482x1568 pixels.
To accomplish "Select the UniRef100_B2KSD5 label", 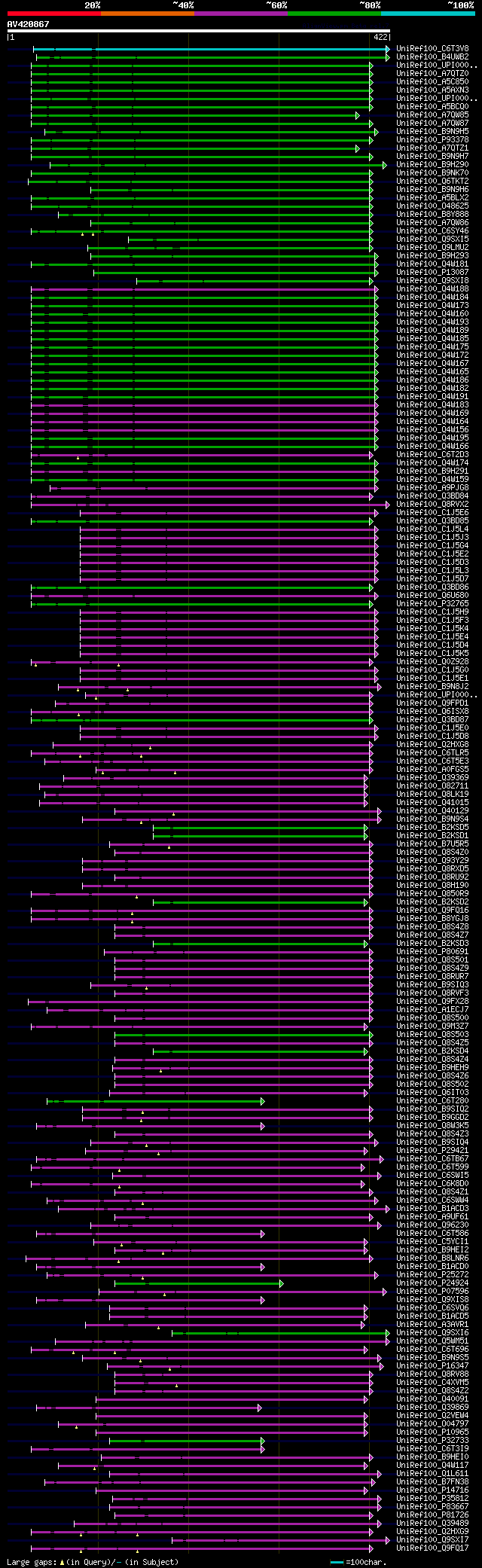I will click(x=432, y=828).
